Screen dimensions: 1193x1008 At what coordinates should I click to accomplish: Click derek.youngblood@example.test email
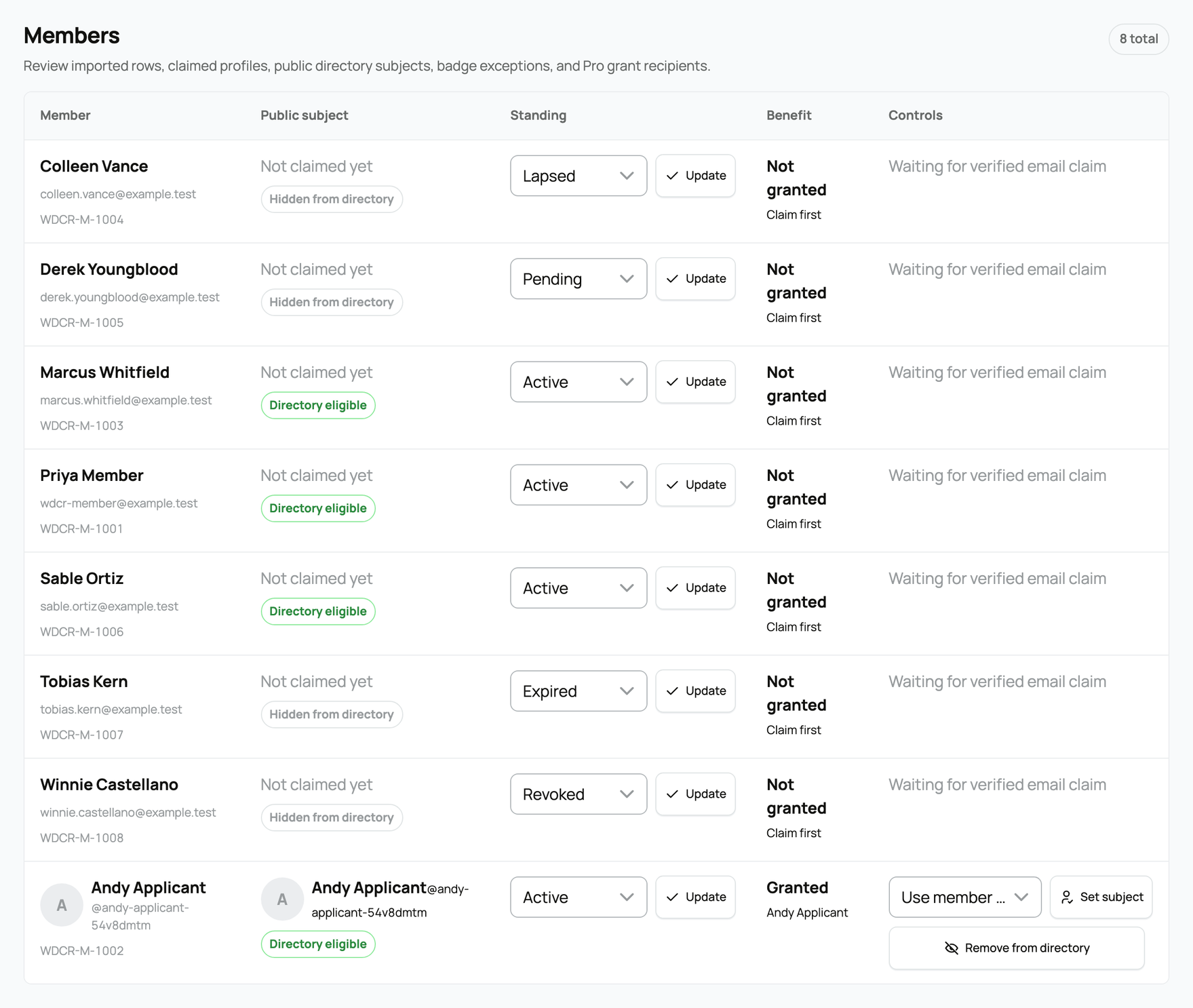point(130,298)
